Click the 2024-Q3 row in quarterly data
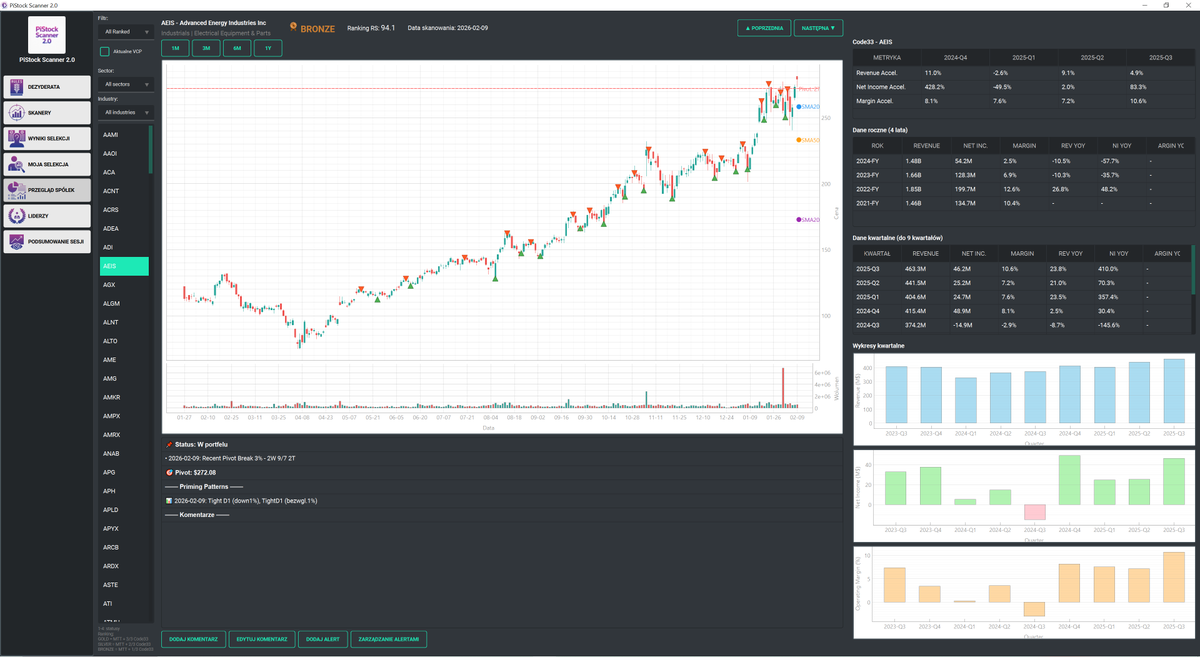The width and height of the screenshot is (1200, 657). tap(1021, 325)
